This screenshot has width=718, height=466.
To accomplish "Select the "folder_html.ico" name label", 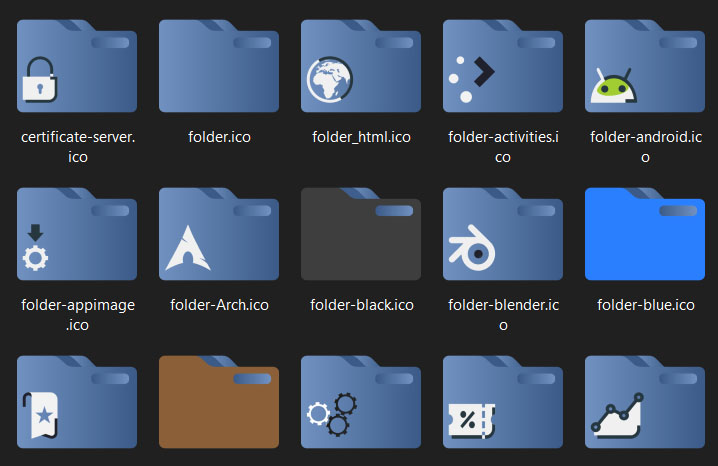I will (361, 137).
